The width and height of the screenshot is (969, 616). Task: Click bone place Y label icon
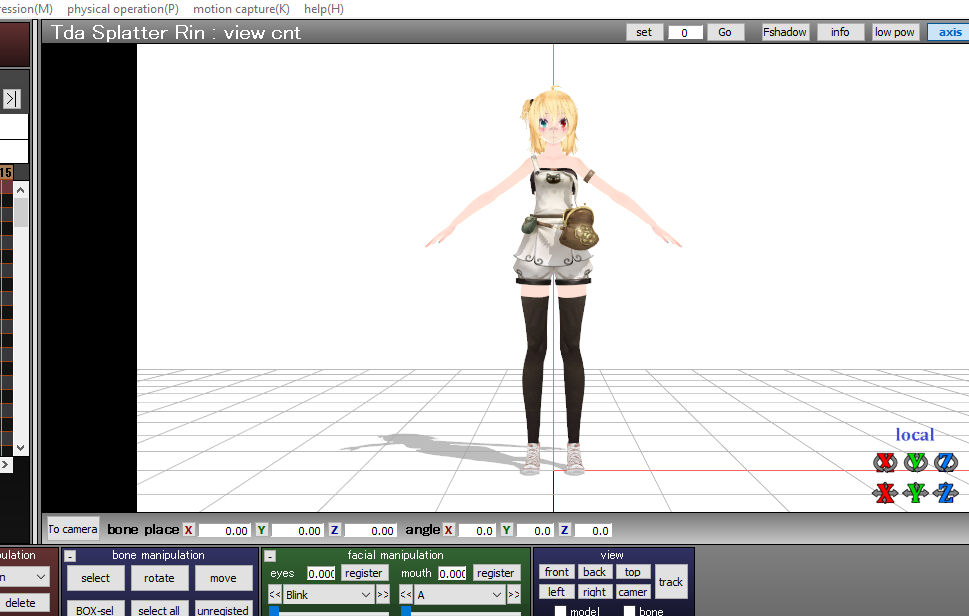pos(261,530)
